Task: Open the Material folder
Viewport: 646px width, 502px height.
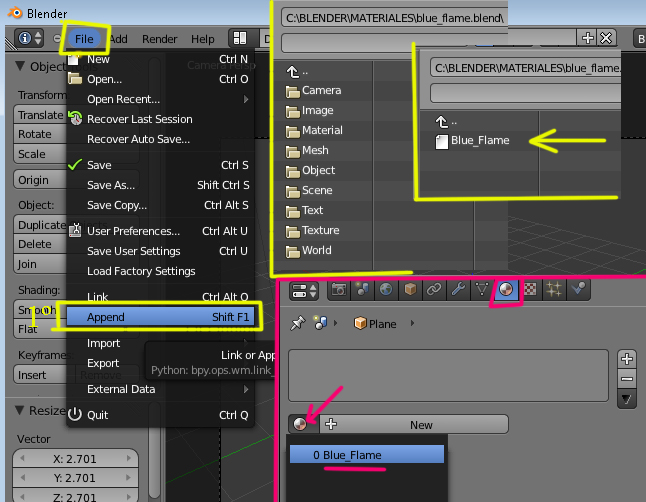Action: point(314,131)
